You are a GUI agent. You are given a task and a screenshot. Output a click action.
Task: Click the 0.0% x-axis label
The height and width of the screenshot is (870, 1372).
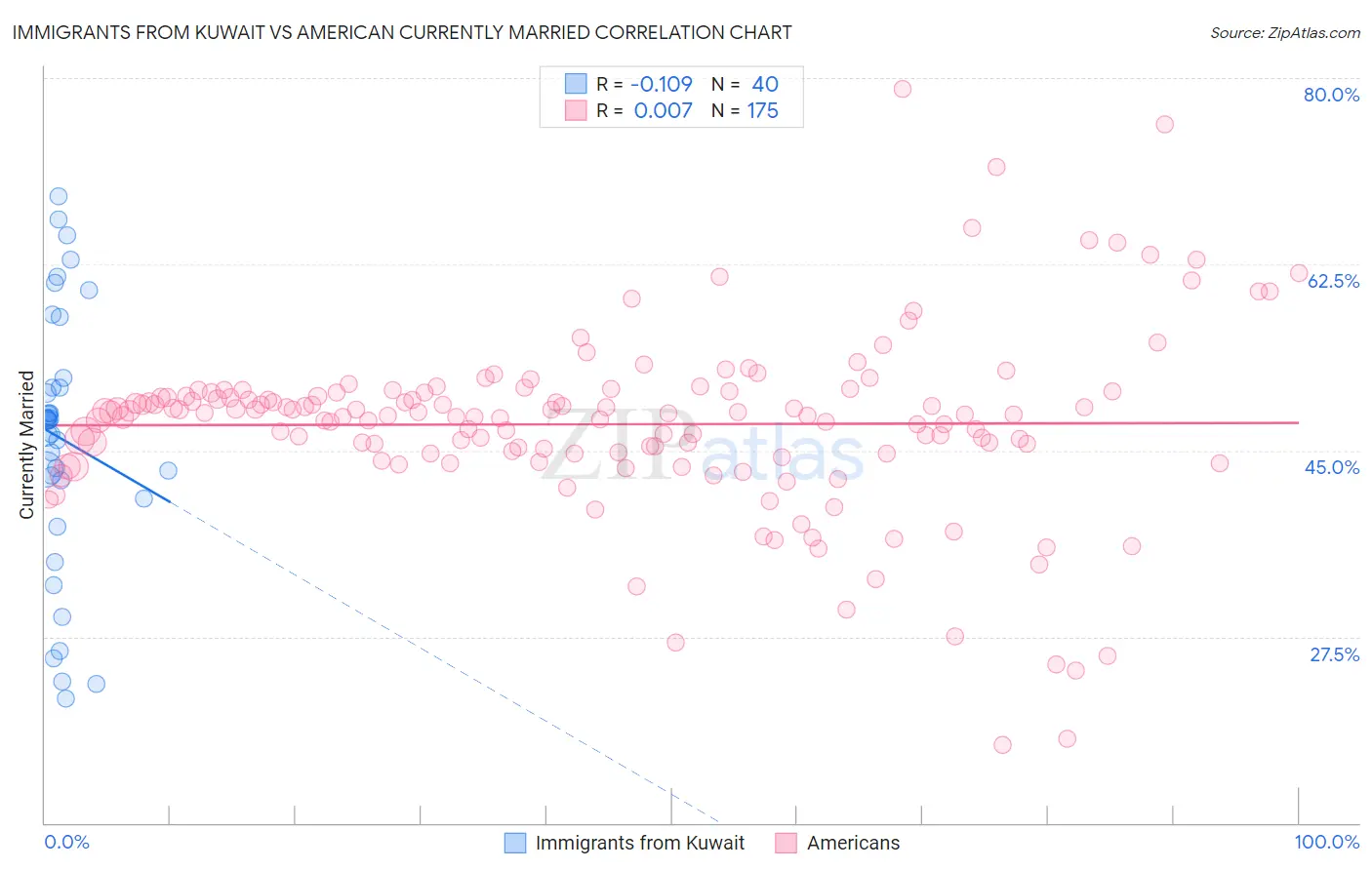pyautogui.click(x=66, y=842)
